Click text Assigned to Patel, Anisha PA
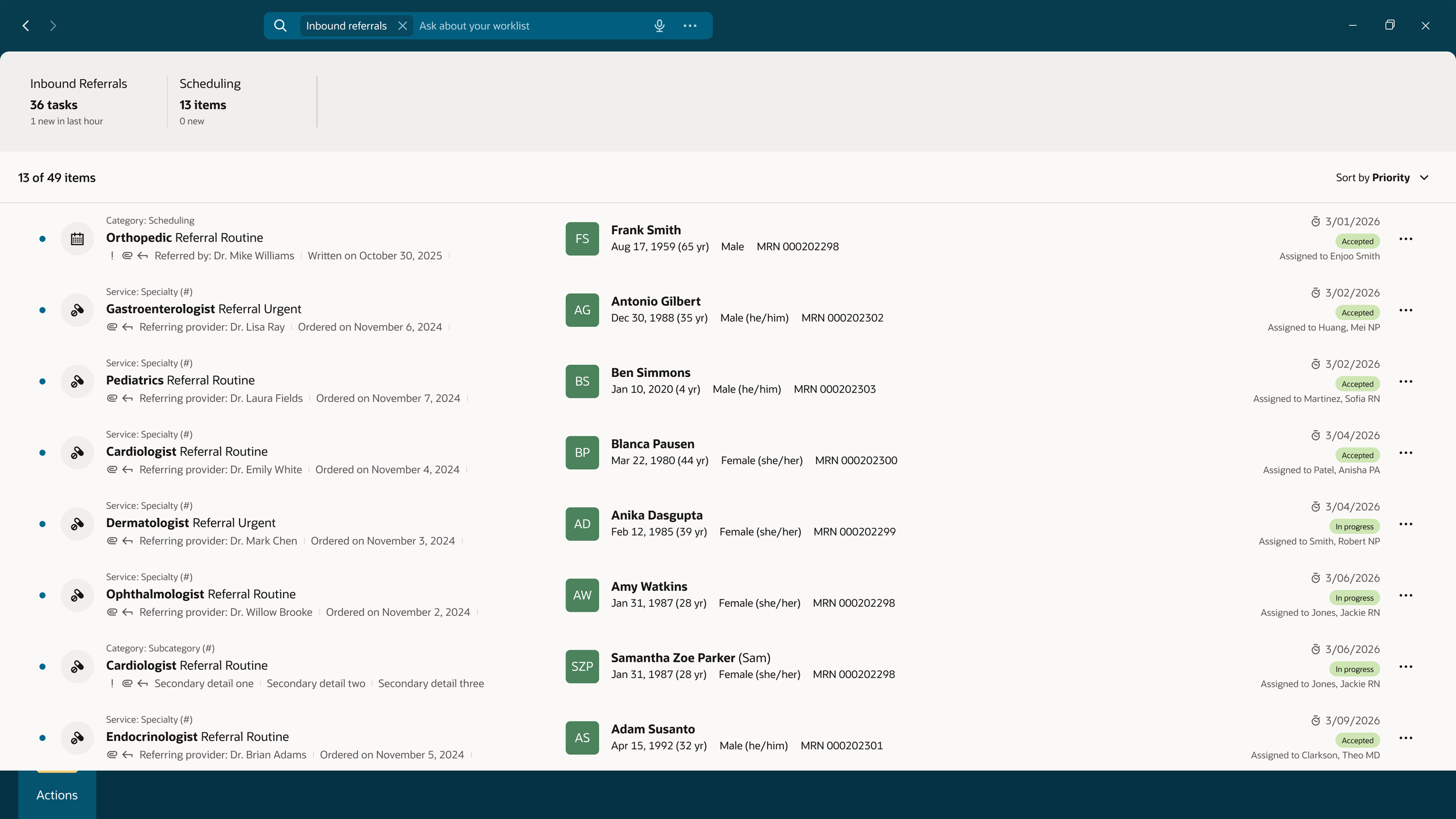Viewport: 1456px width, 819px height. click(x=1321, y=470)
